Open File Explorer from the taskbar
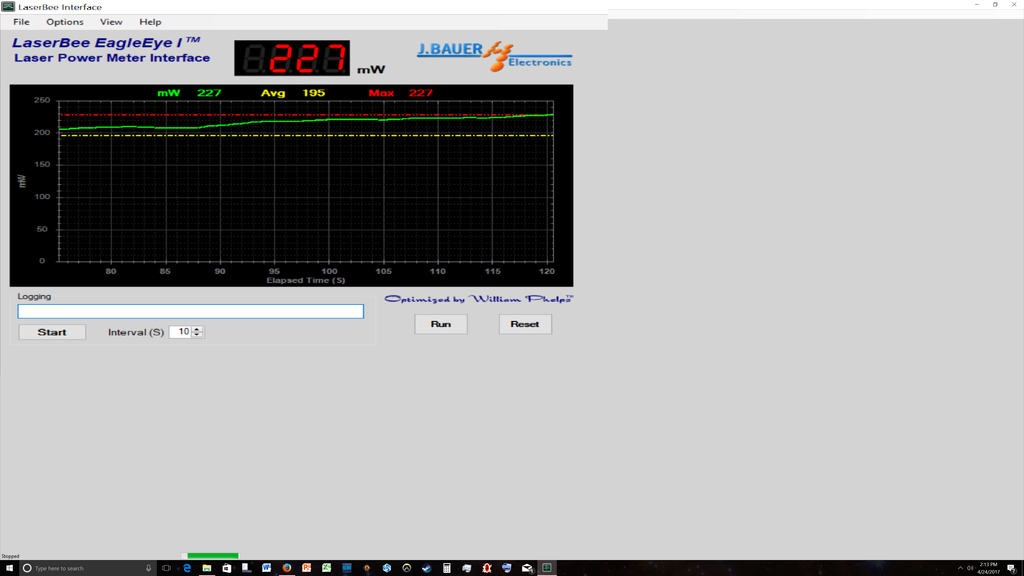The height and width of the screenshot is (576, 1024). pyautogui.click(x=207, y=568)
